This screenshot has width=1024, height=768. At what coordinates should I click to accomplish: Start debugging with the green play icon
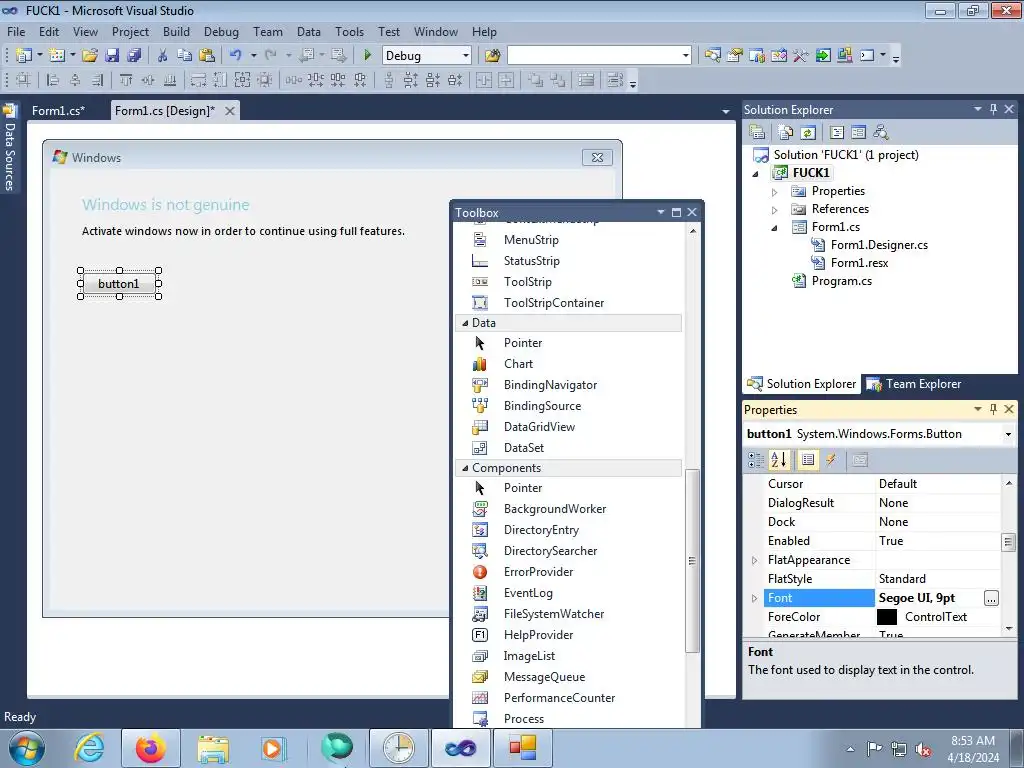coord(367,56)
